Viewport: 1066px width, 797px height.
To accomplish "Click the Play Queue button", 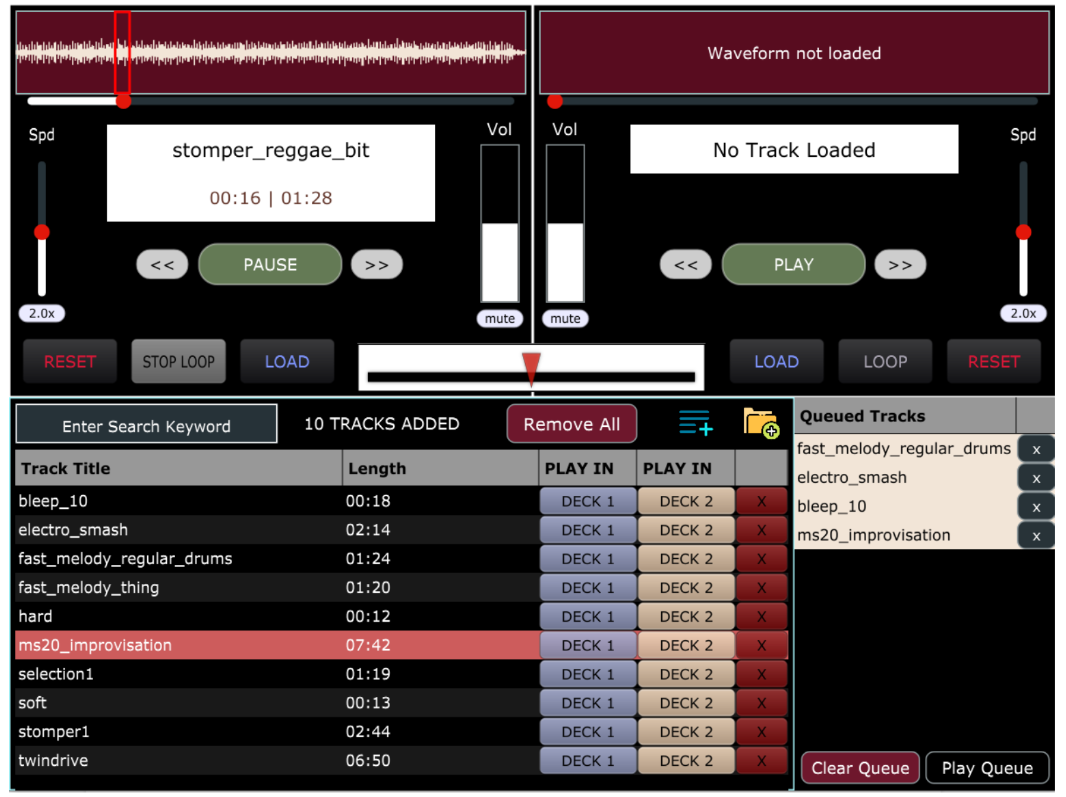I will 987,768.
